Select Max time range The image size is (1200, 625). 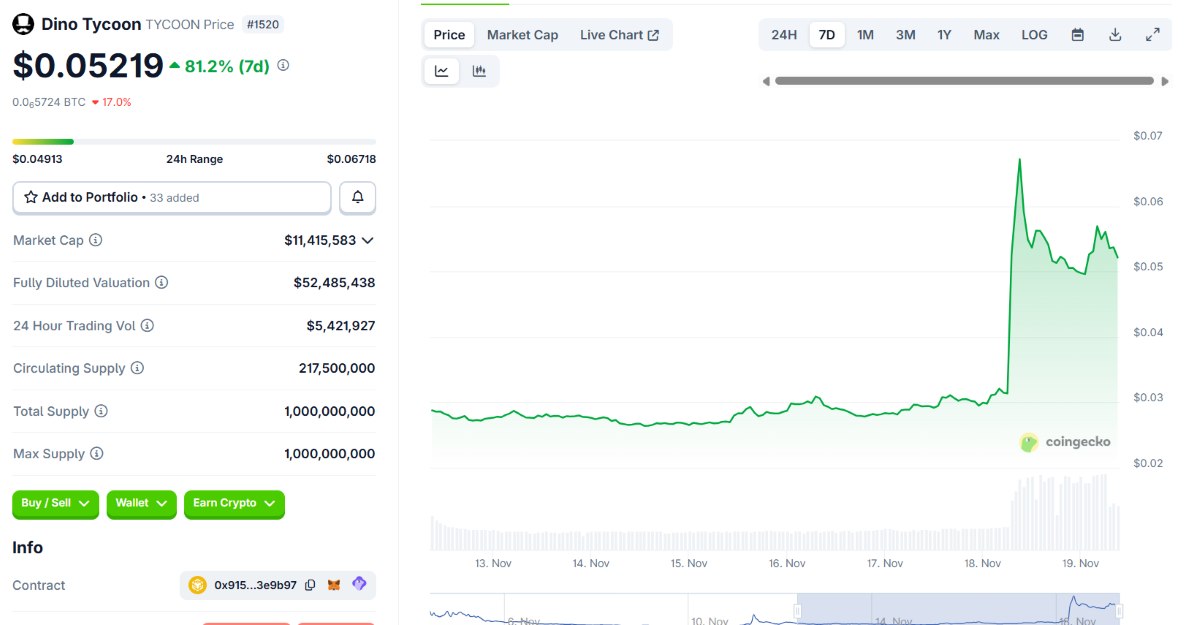[x=987, y=35]
